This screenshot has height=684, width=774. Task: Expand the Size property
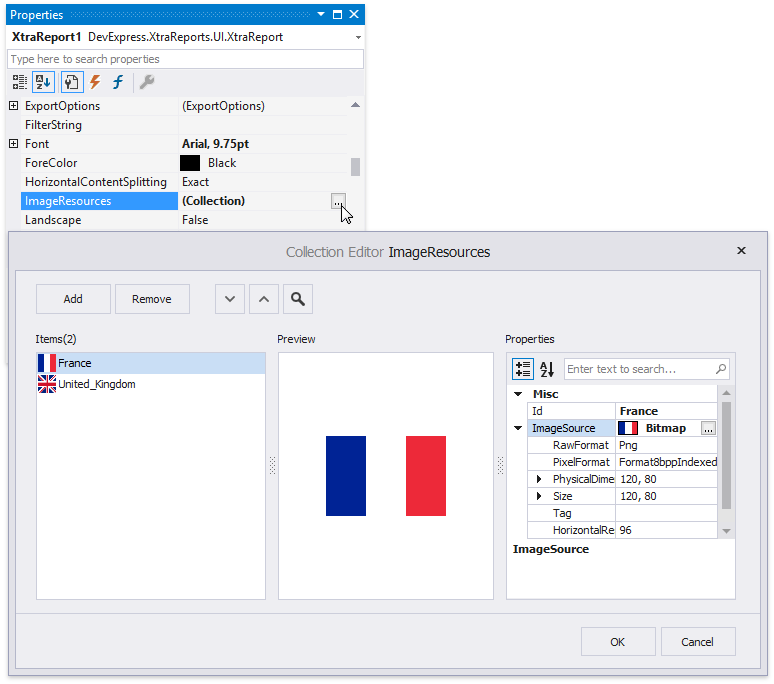tap(539, 496)
